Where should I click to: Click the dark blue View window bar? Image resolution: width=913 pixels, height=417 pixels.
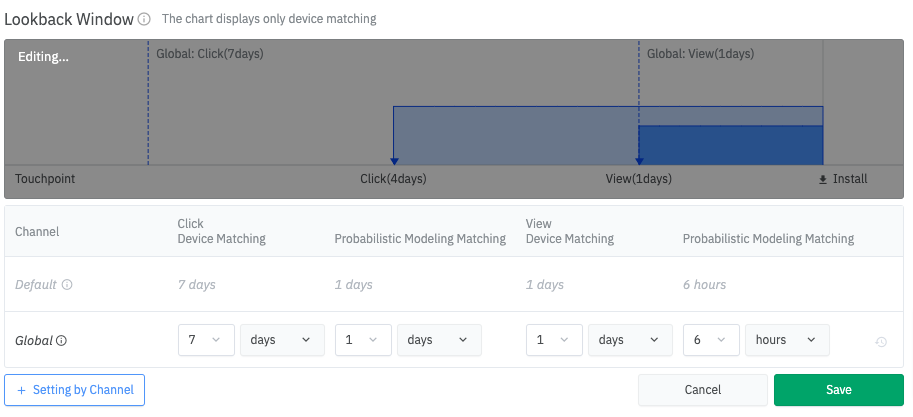coord(730,145)
